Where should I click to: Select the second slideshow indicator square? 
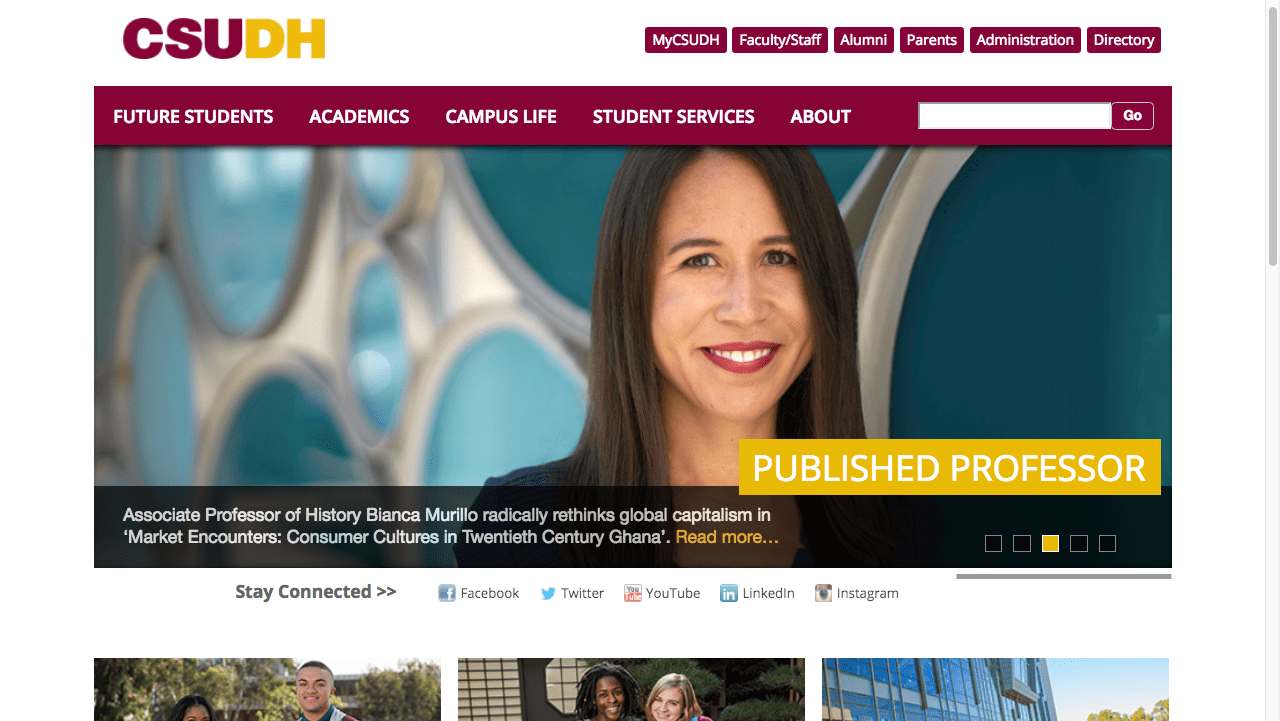point(1022,543)
